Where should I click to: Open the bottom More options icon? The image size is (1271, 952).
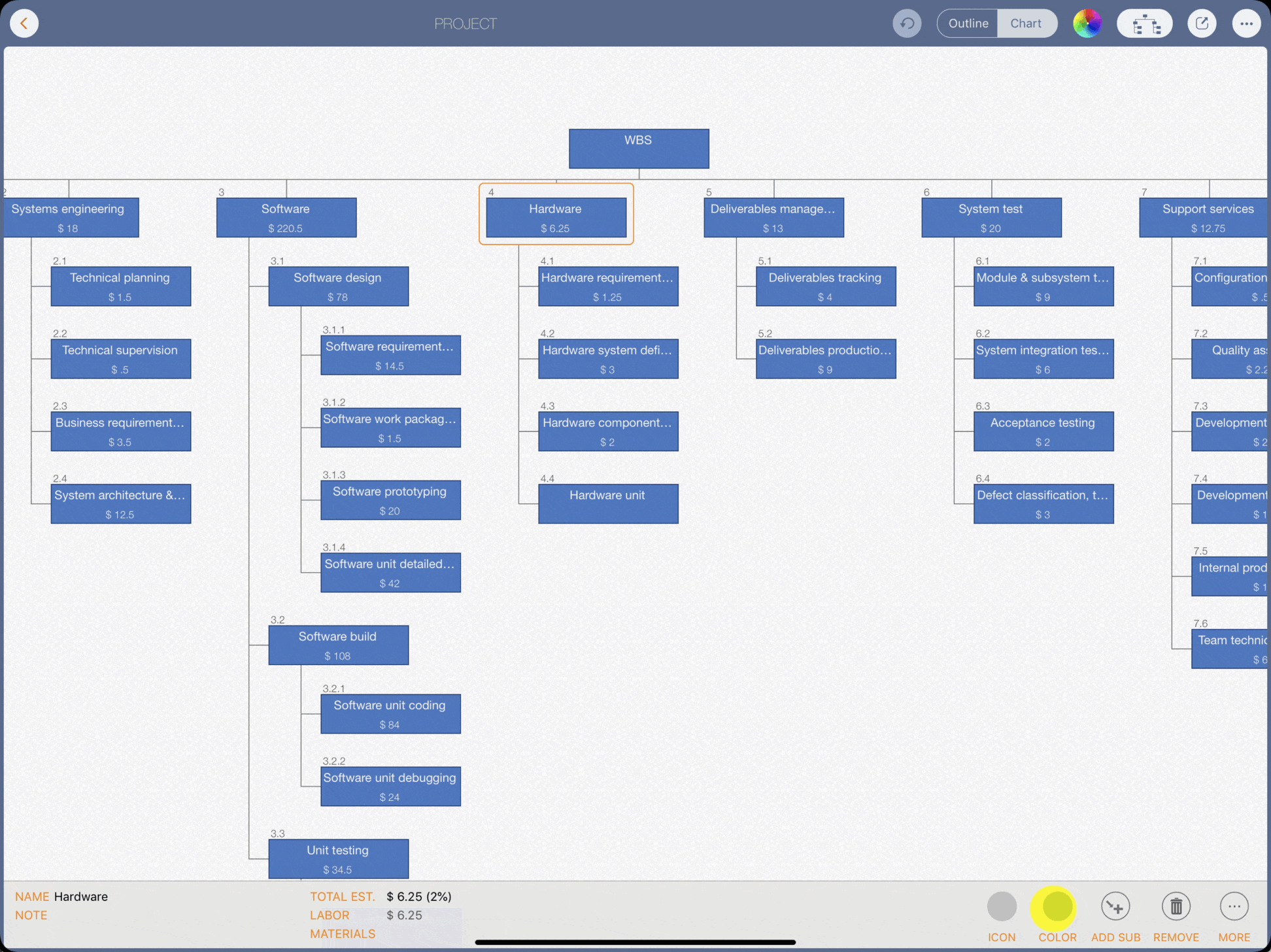(1234, 907)
